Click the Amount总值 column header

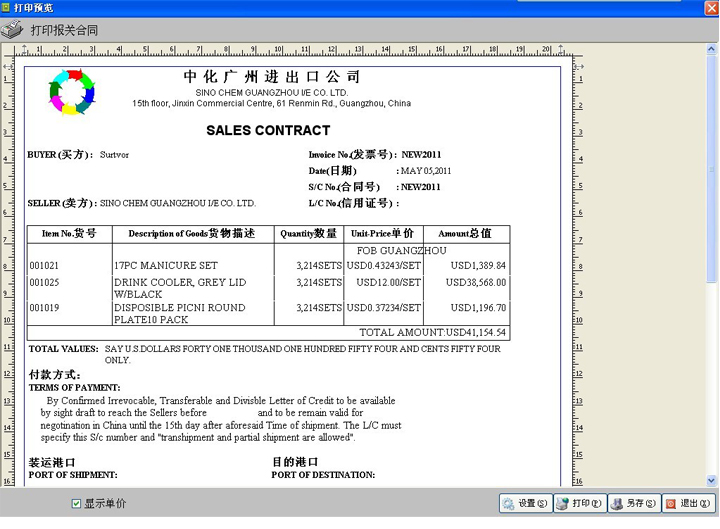[x=465, y=234]
